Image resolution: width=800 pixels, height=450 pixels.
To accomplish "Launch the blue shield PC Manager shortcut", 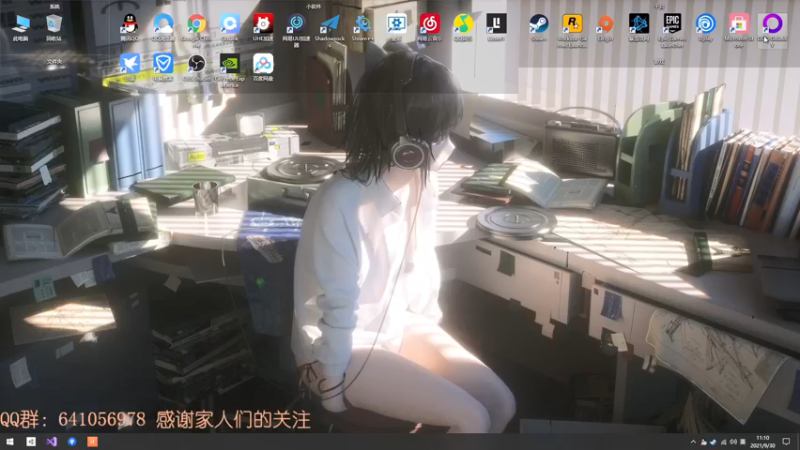I will click(x=163, y=67).
